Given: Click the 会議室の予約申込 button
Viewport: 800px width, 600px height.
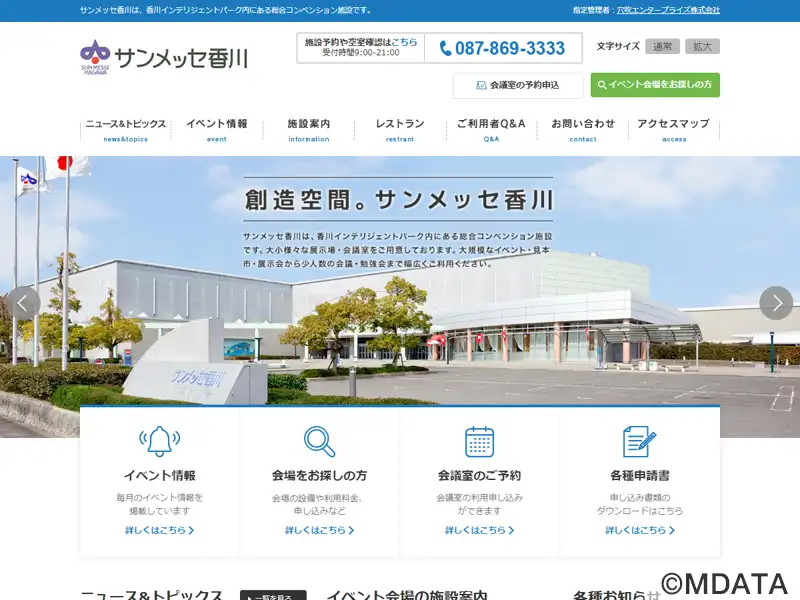Looking at the screenshot, I should pos(518,85).
